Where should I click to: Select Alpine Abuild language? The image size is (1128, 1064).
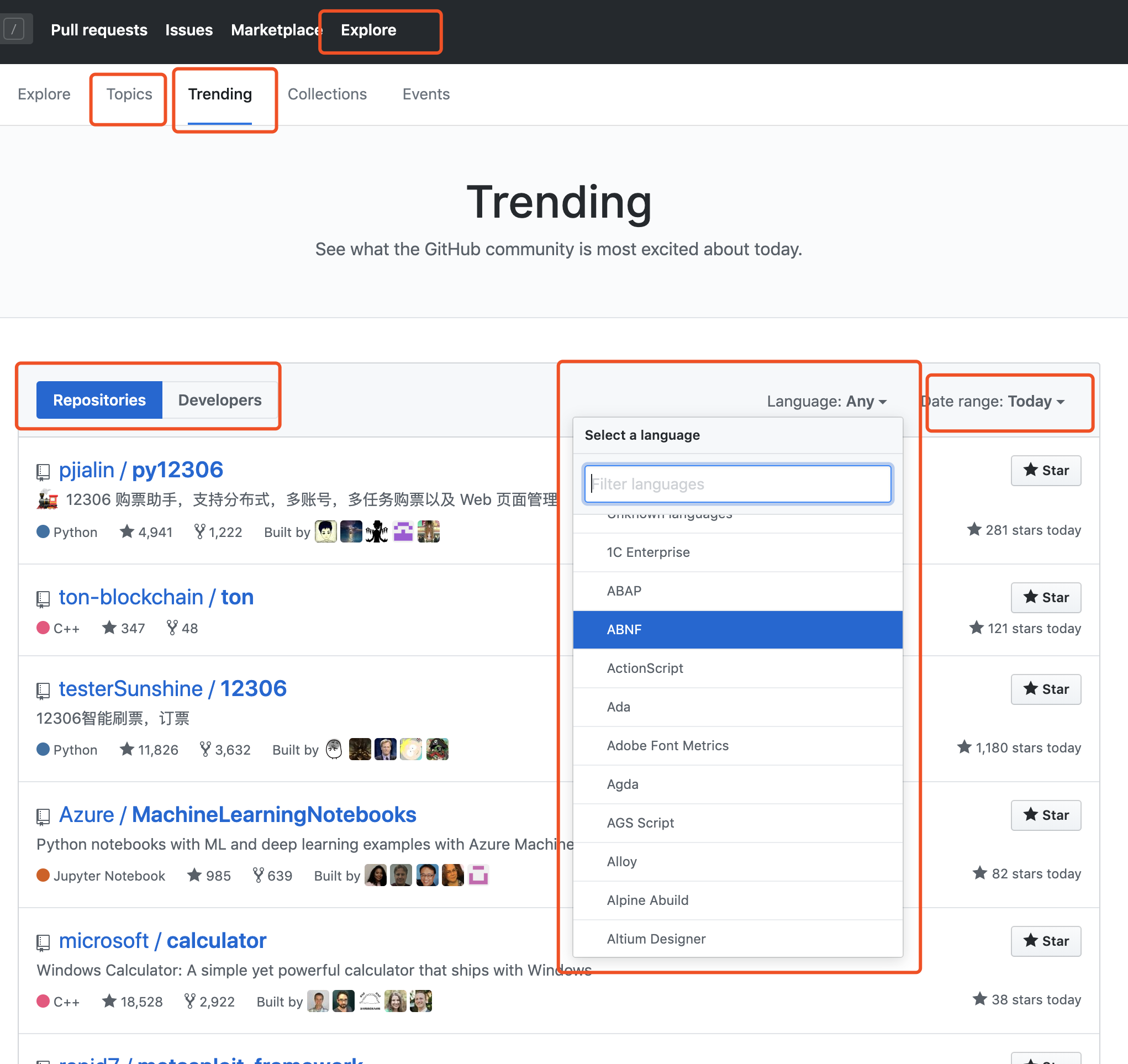point(737,900)
